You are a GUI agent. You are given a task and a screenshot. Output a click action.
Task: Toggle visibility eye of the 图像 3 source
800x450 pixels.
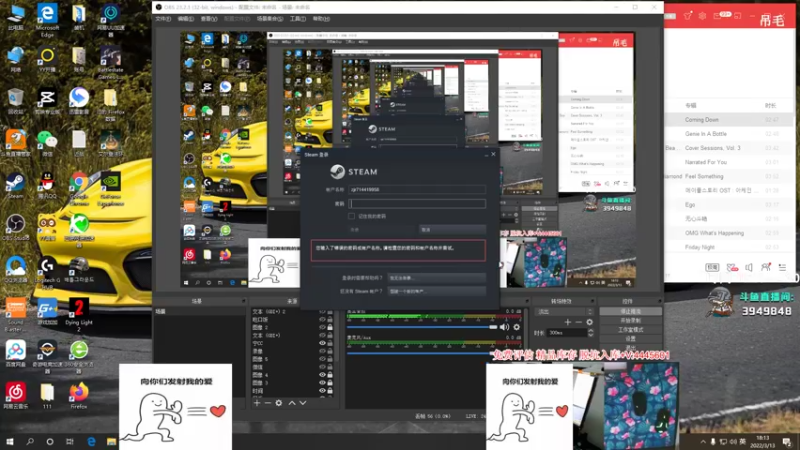pyautogui.click(x=322, y=383)
